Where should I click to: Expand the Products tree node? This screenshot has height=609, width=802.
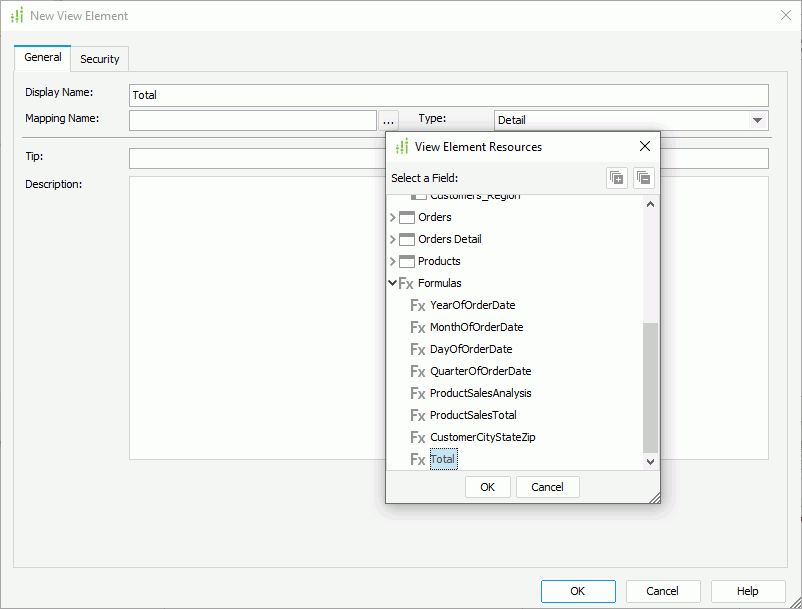[x=393, y=260]
